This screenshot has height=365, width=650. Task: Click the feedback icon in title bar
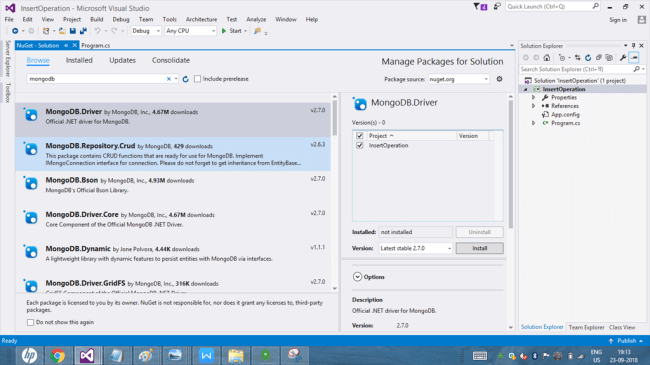pyautogui.click(x=497, y=7)
